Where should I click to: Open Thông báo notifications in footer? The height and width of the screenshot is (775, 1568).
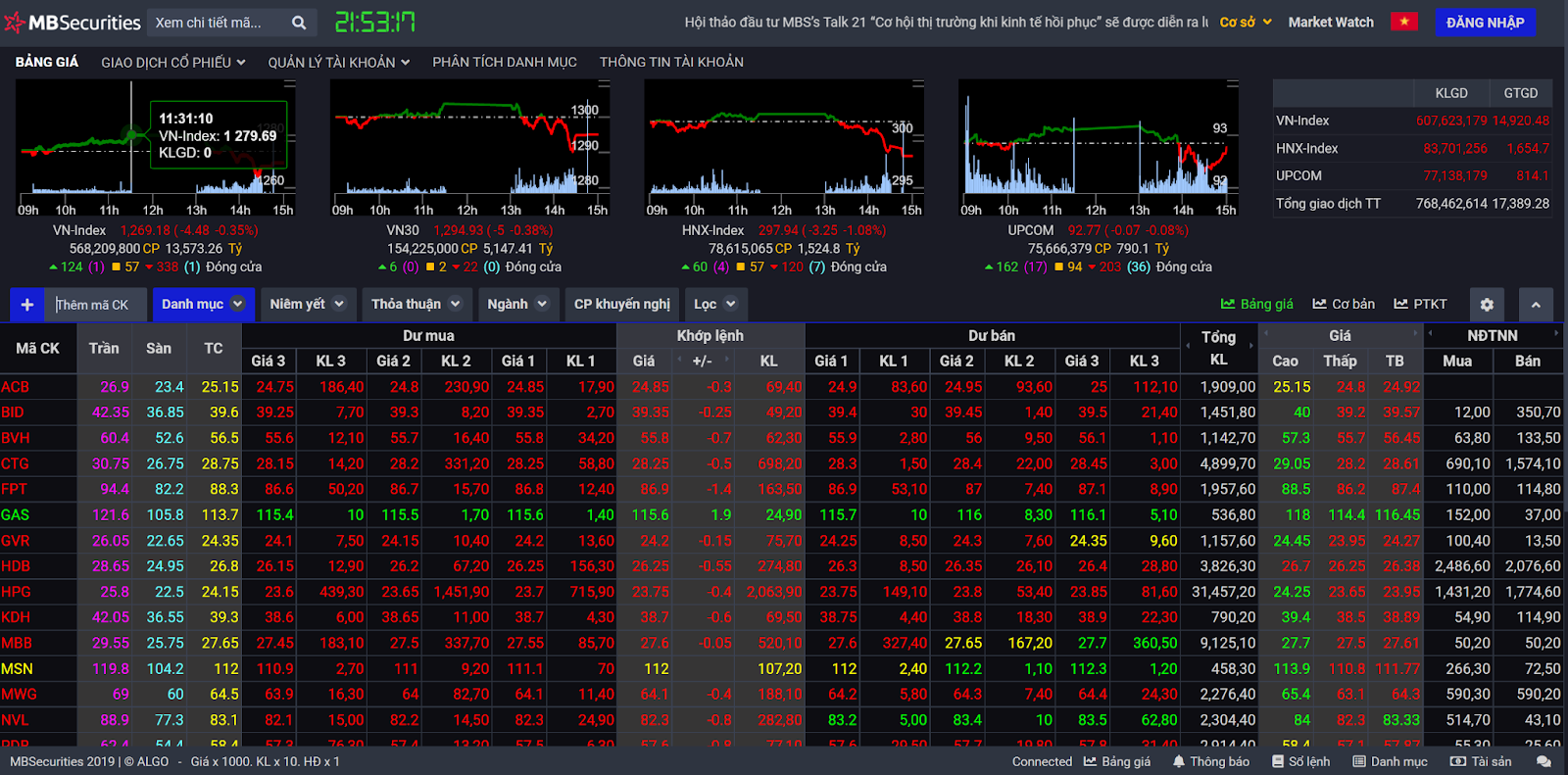(x=1211, y=761)
